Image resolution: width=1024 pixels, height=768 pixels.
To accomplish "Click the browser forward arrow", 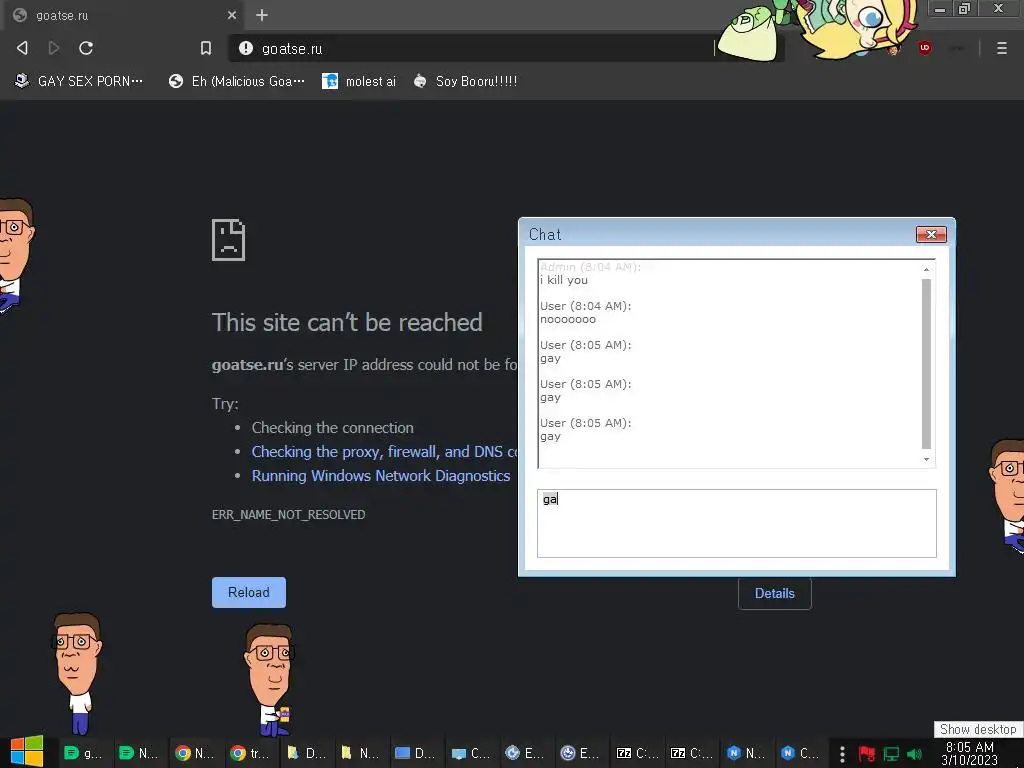I will pyautogui.click(x=54, y=48).
